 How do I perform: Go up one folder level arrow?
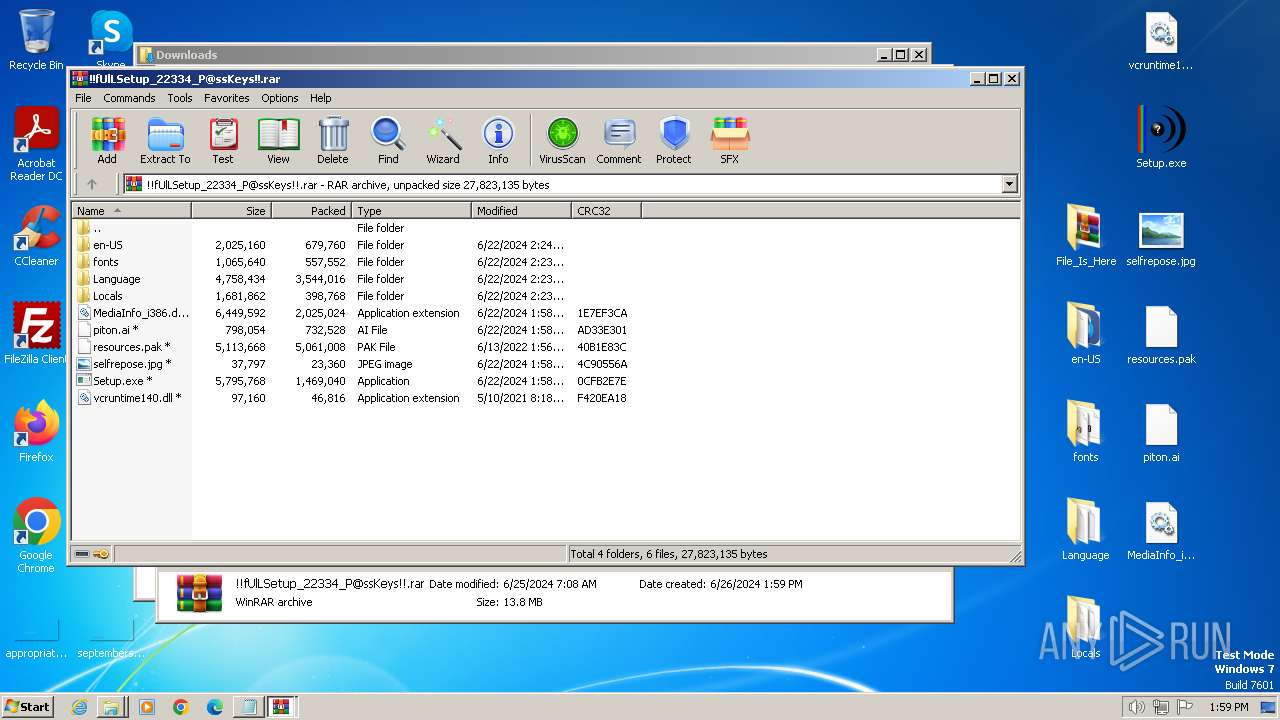92,184
